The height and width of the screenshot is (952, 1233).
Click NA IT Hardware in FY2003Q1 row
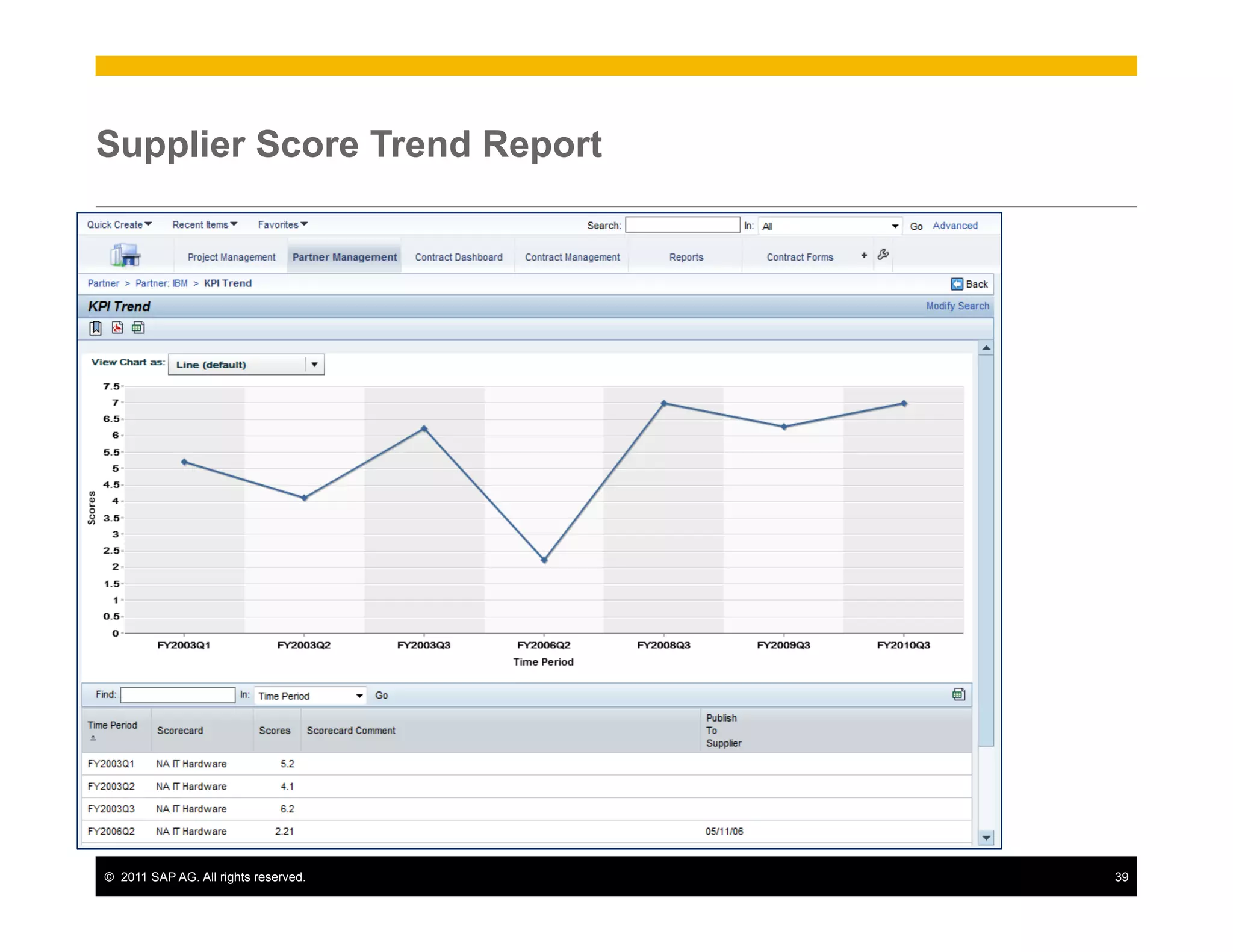point(191,764)
